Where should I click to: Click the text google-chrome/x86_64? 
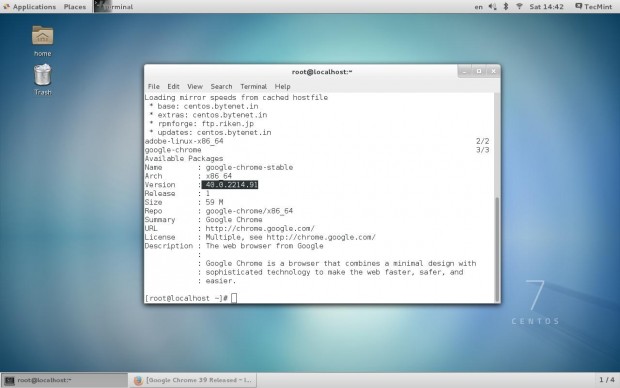tap(249, 211)
